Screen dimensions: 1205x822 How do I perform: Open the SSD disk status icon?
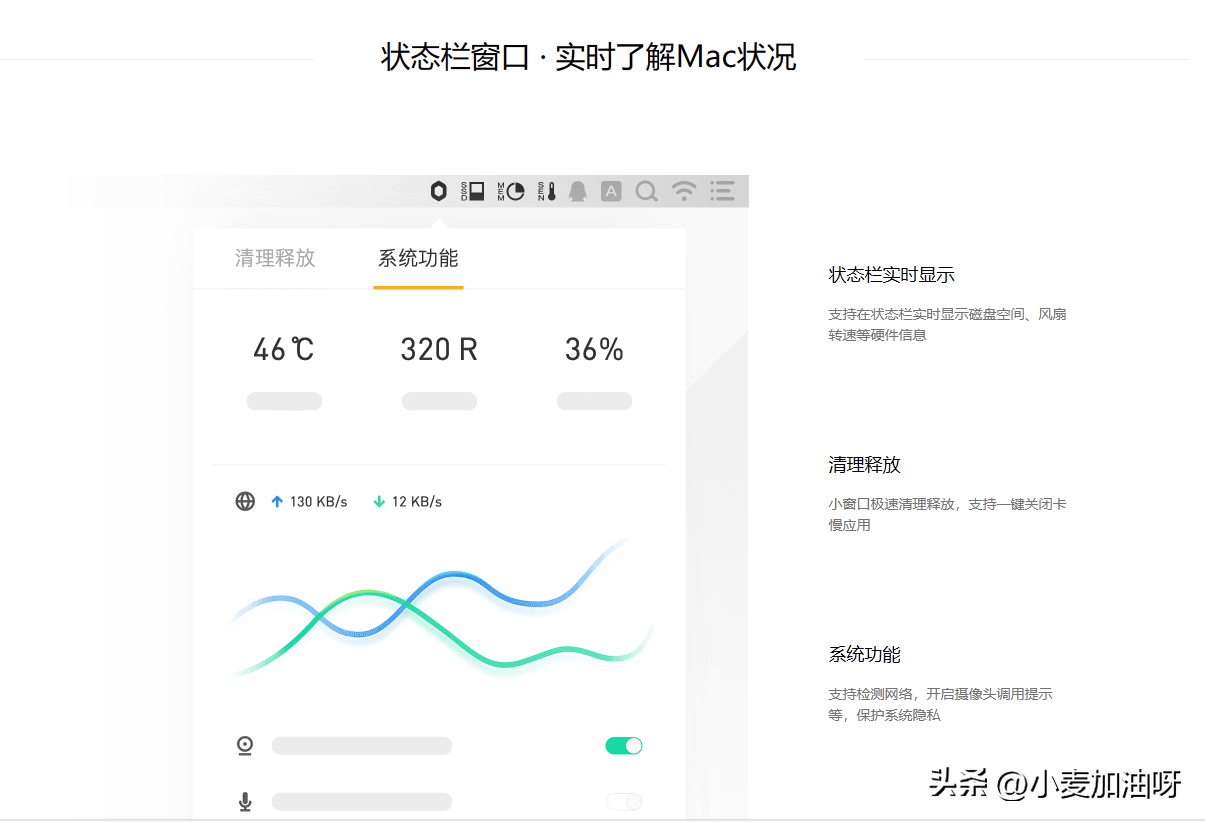[473, 191]
